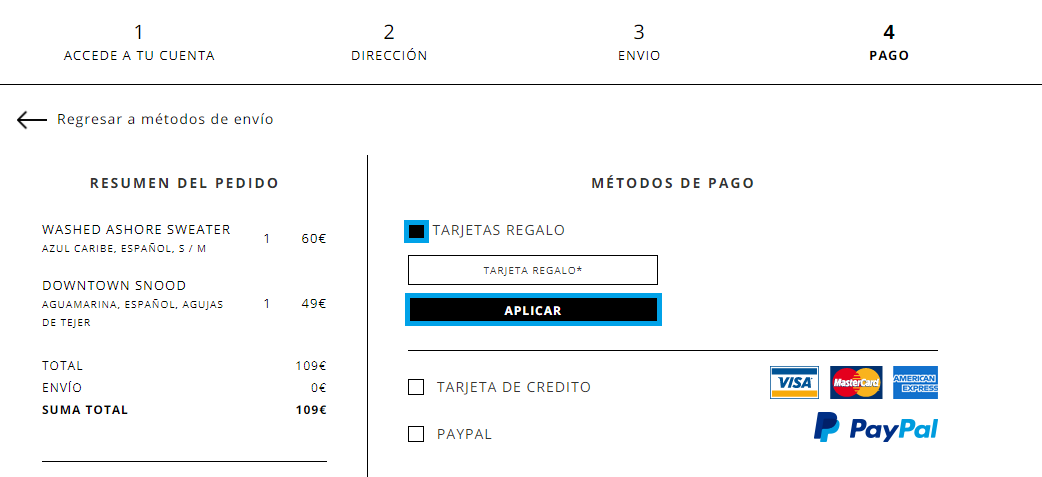Go to step 3 Envio
The image size is (1042, 477).
[639, 43]
